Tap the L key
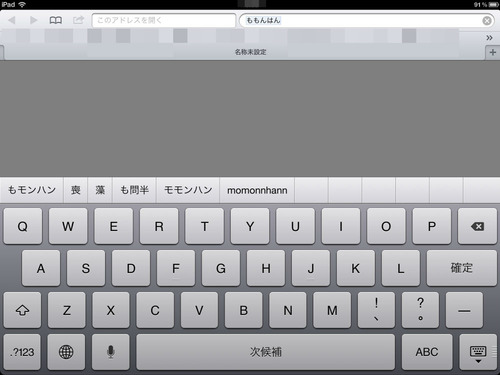Viewport: 500px width, 375px height. tap(401, 268)
